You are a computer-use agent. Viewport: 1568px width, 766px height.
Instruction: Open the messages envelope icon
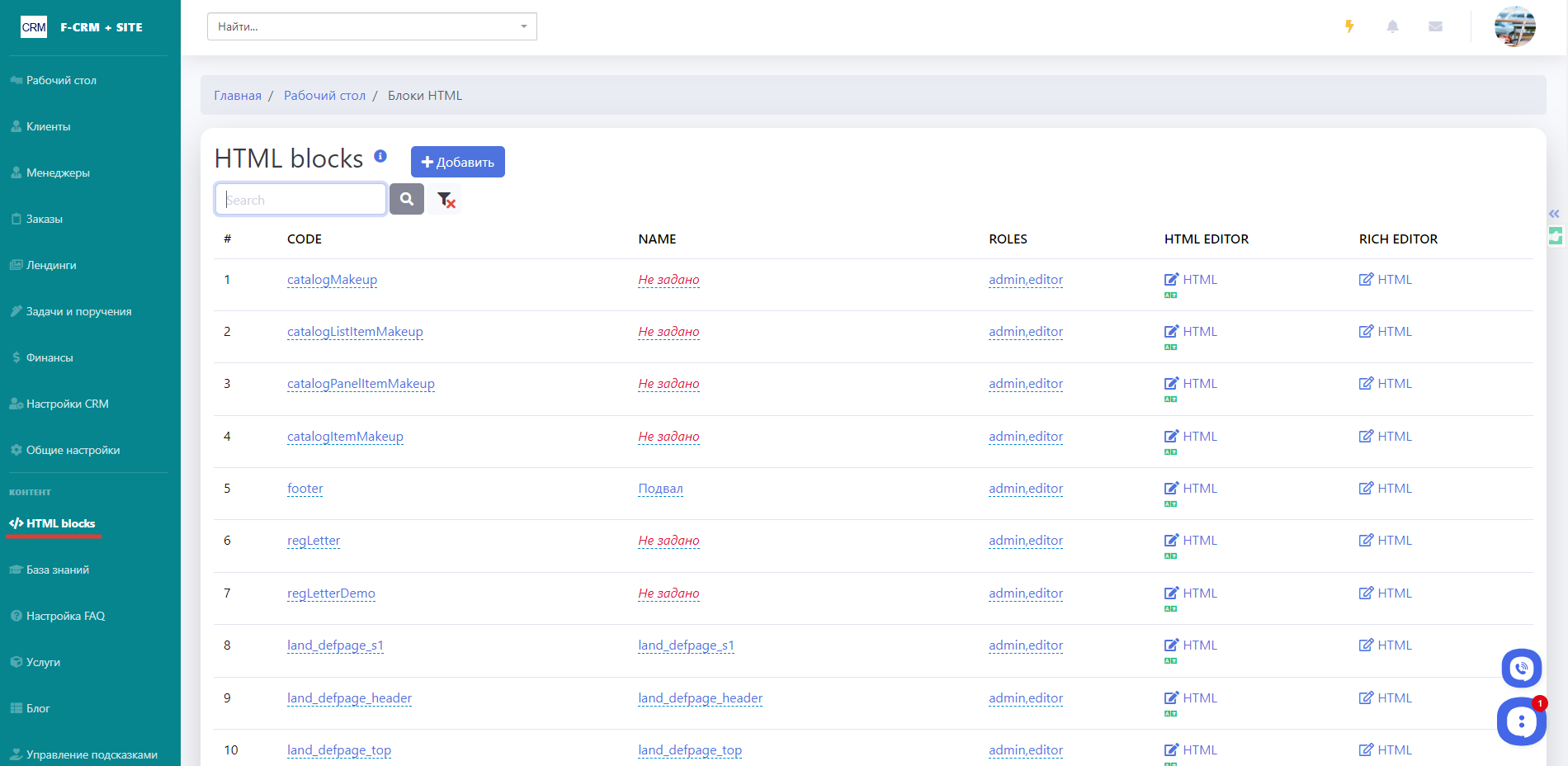1435,26
